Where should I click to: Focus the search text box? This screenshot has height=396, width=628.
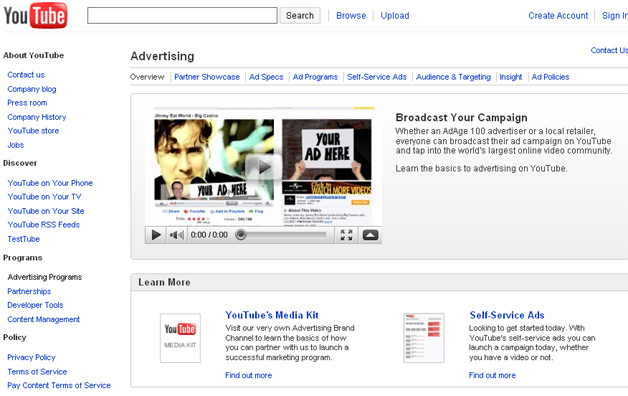pos(182,16)
